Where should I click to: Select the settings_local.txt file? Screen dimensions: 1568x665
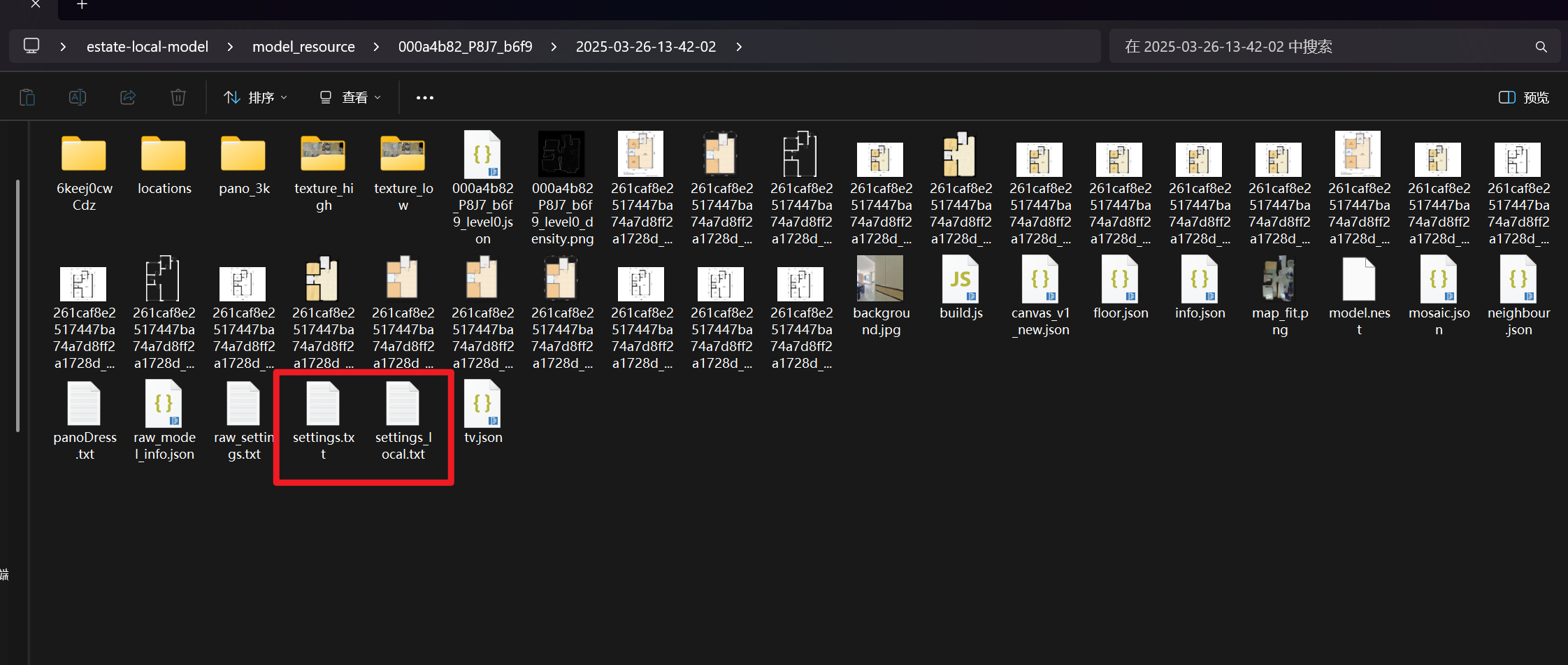[x=403, y=421]
